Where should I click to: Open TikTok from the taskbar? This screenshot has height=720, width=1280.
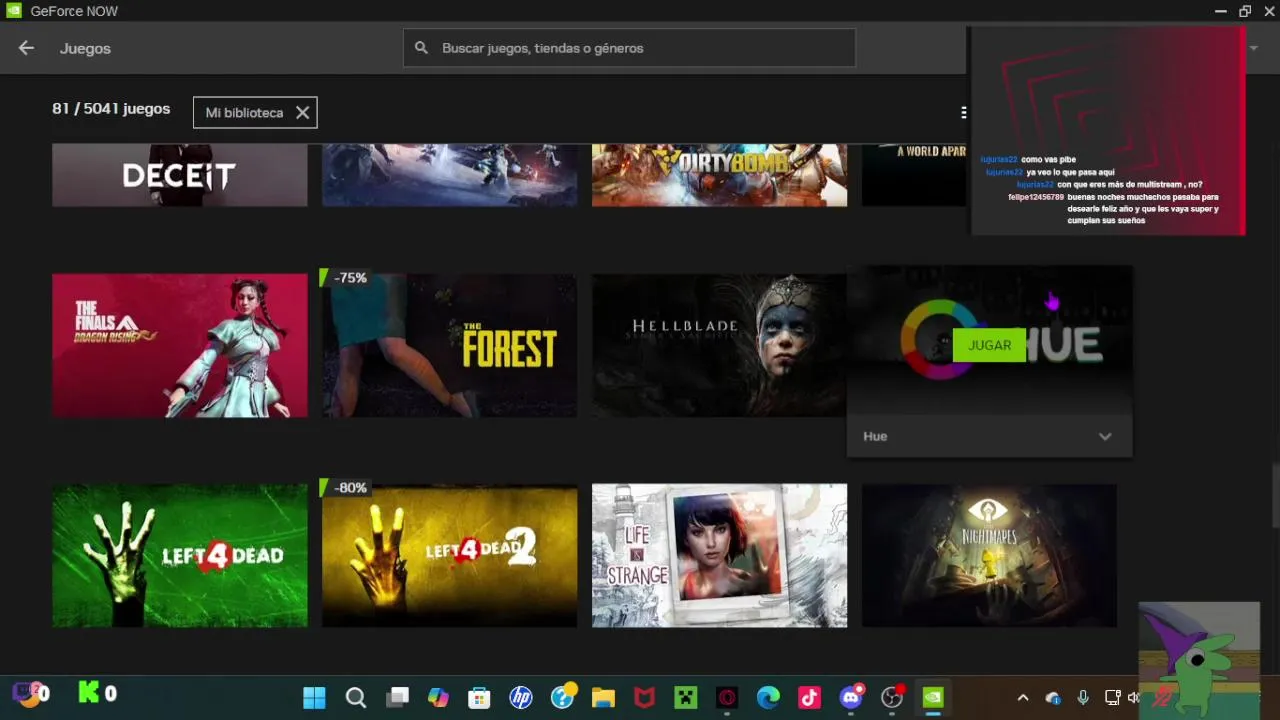(x=809, y=697)
